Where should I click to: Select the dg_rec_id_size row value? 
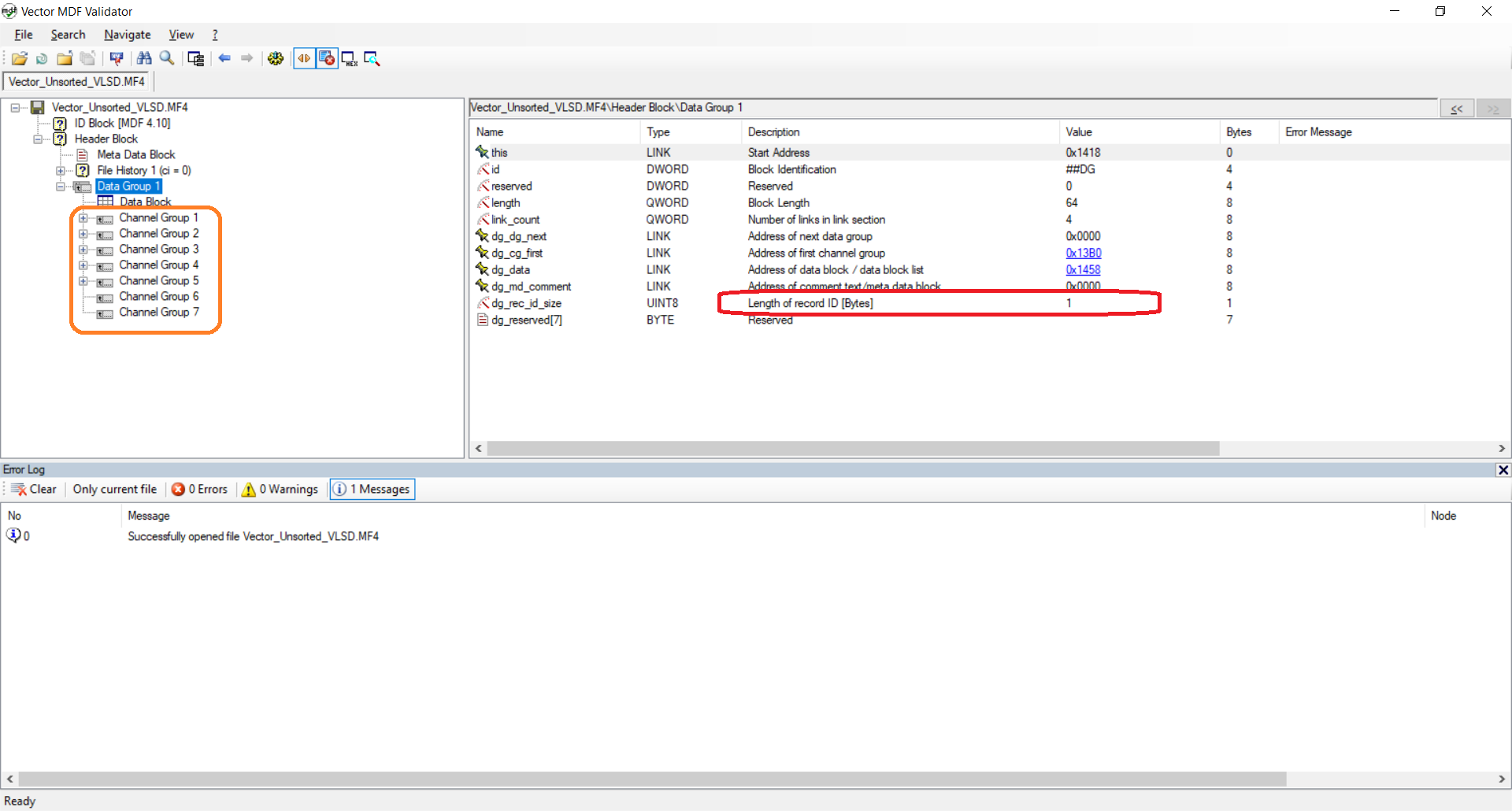point(1068,303)
